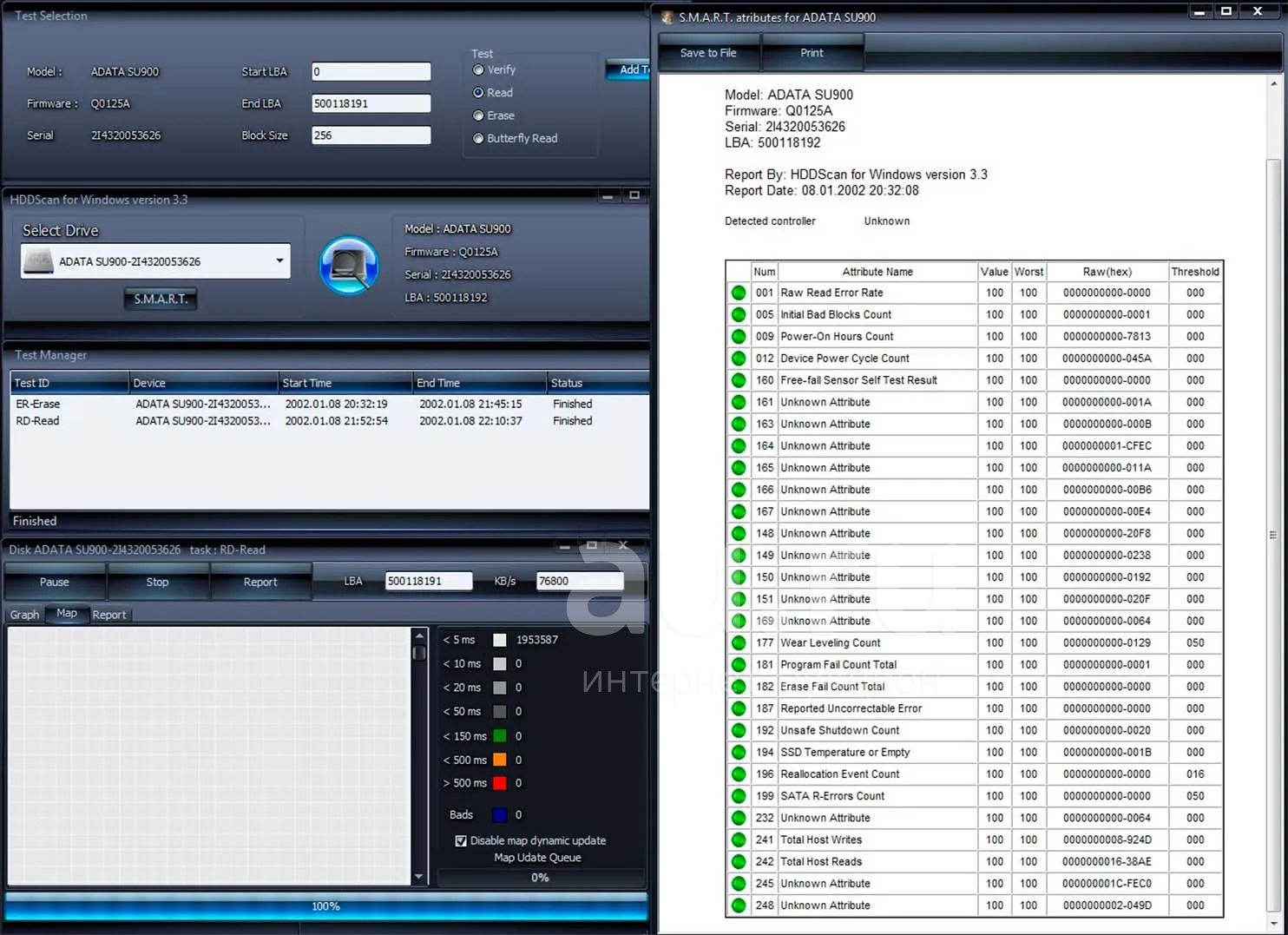
Task: Click the S.M.A.R.T. report vertical scrollbar
Action: (1273, 534)
